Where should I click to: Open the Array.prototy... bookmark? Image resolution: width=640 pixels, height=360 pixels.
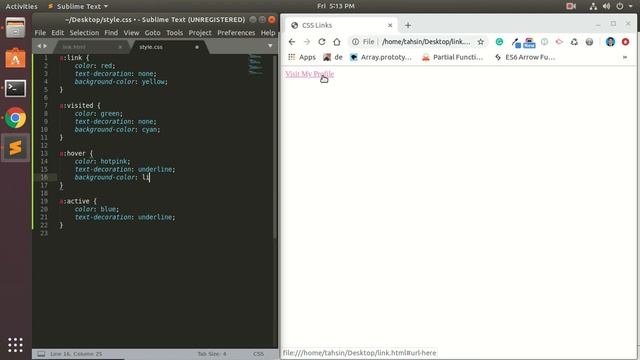click(381, 57)
